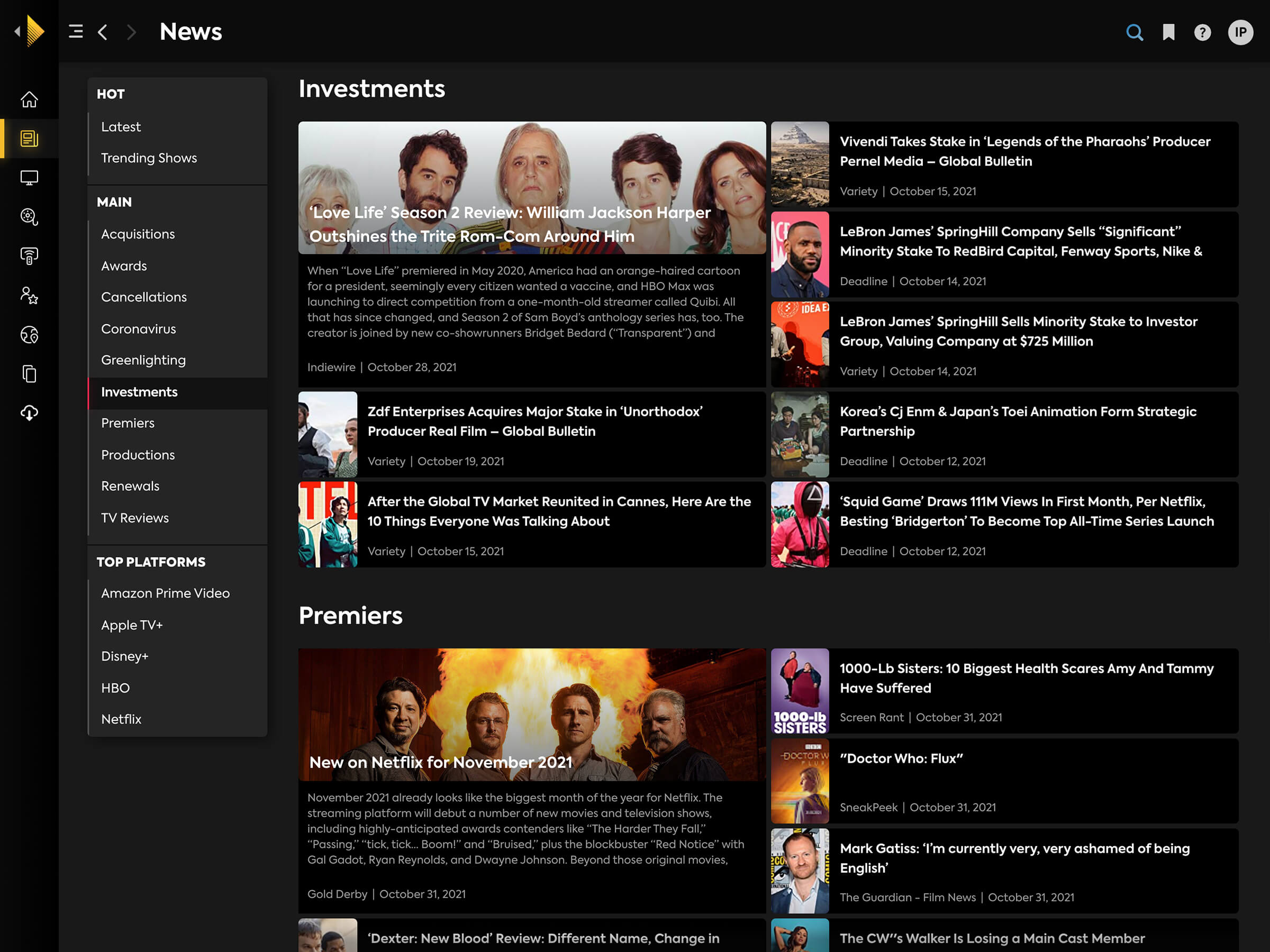Open search via magnifier icon
The width and height of the screenshot is (1270, 952).
[x=1135, y=32]
